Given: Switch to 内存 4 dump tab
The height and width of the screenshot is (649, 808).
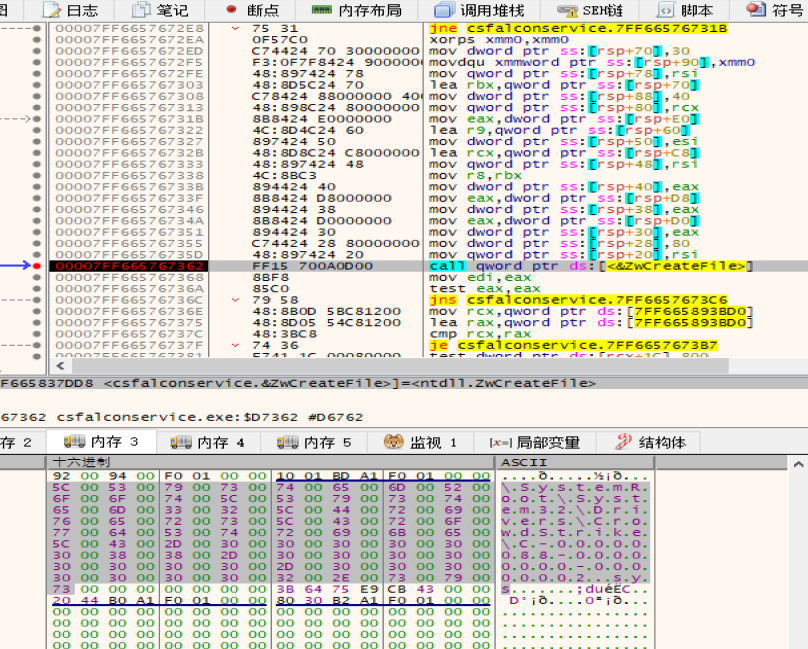Looking at the screenshot, I should pyautogui.click(x=208, y=442).
